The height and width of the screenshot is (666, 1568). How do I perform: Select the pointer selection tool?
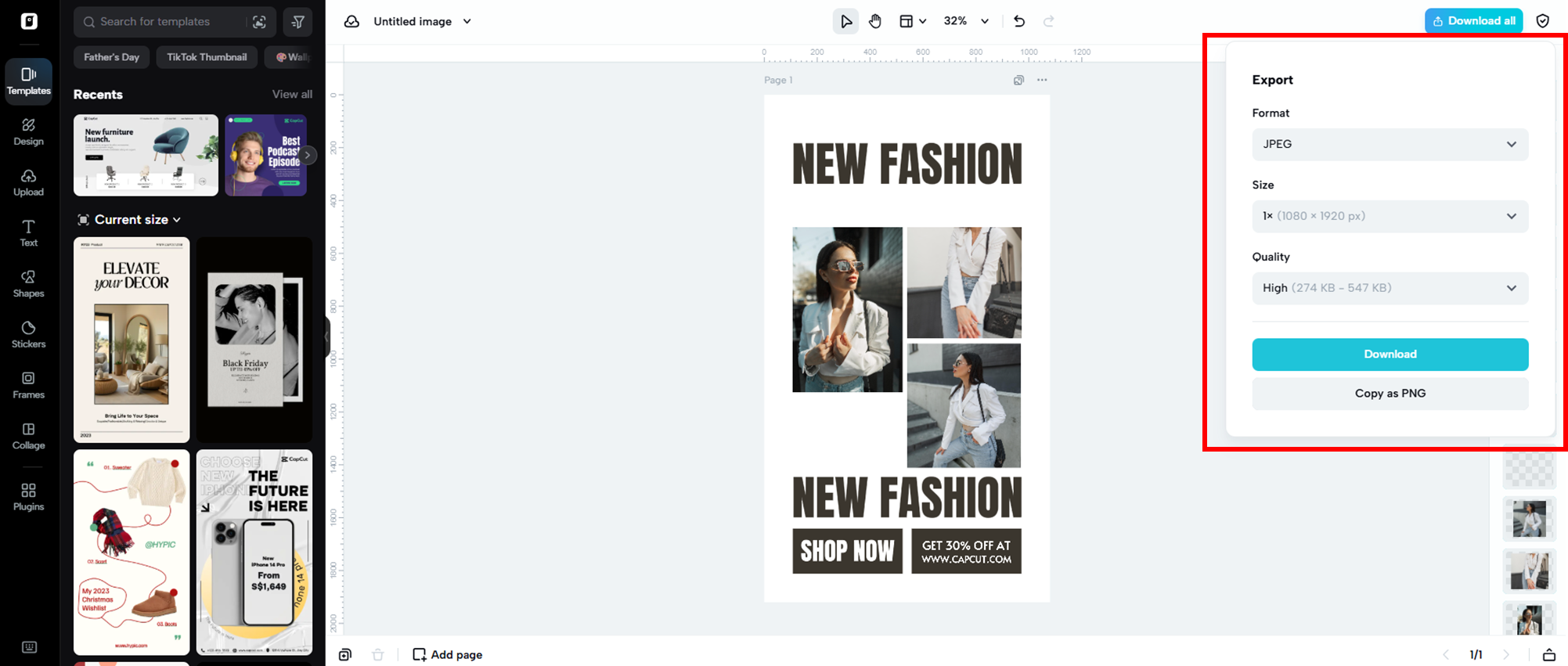(845, 22)
